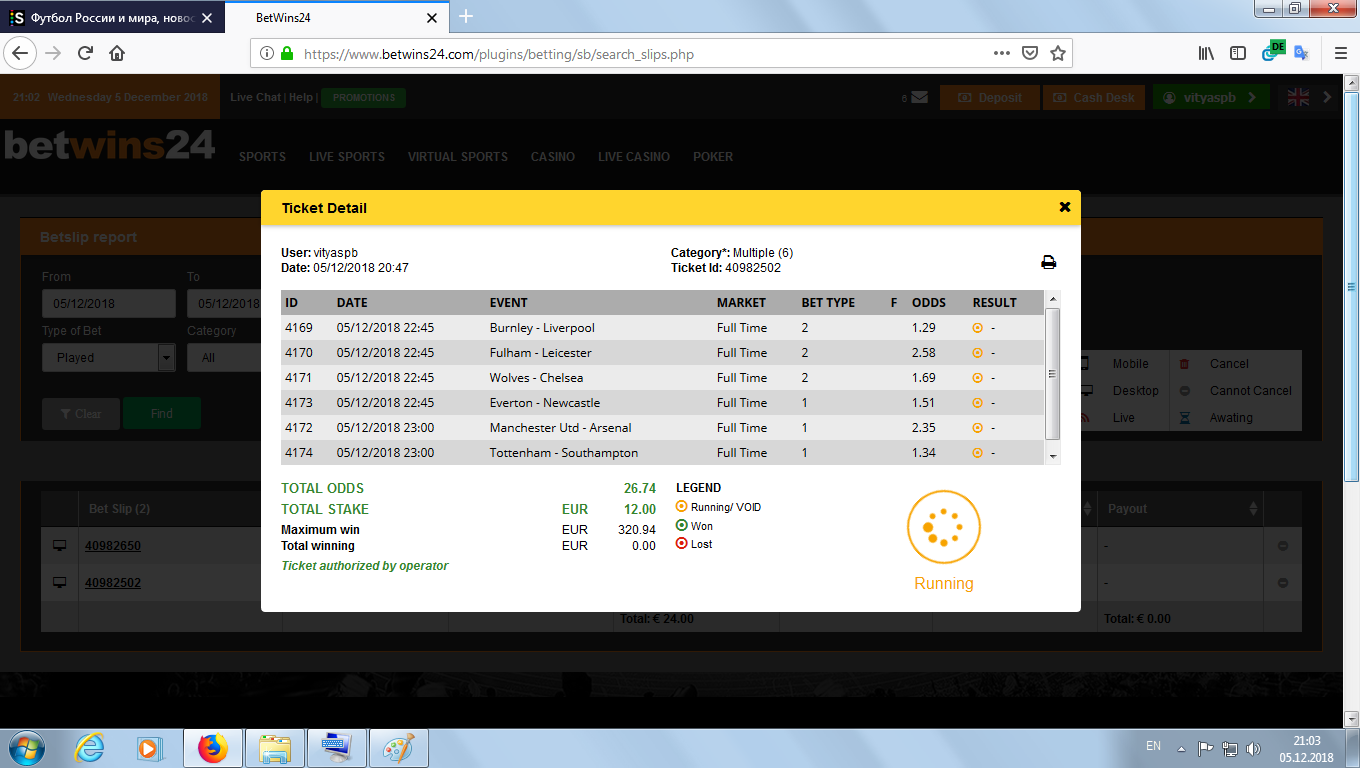Open the EN language indicator in the tray
The height and width of the screenshot is (768, 1360).
click(x=1153, y=746)
